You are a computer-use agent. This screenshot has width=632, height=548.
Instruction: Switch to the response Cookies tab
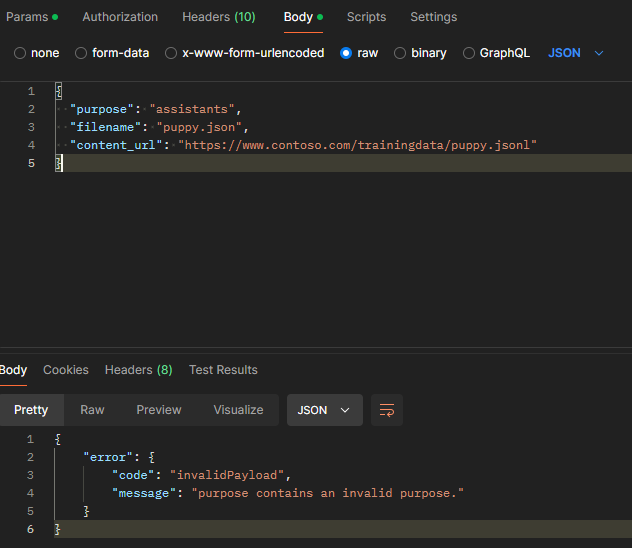pyautogui.click(x=66, y=370)
